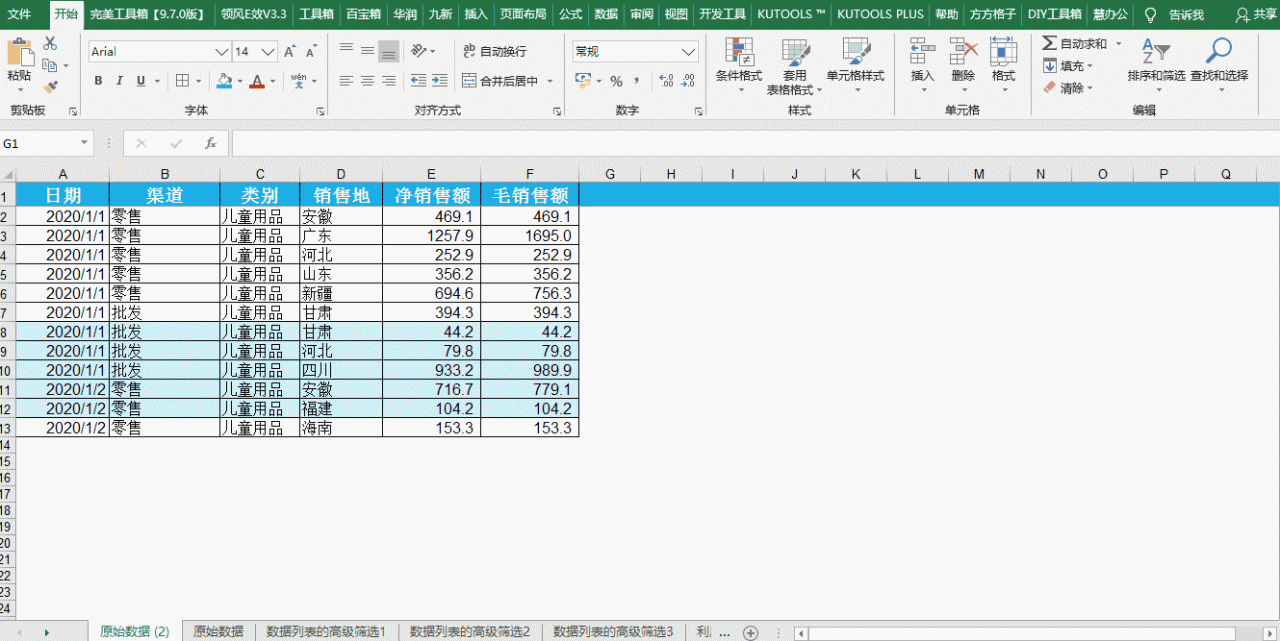This screenshot has height=641, width=1280.
Task: Select cell containing 1257.9
Action: tap(431, 236)
